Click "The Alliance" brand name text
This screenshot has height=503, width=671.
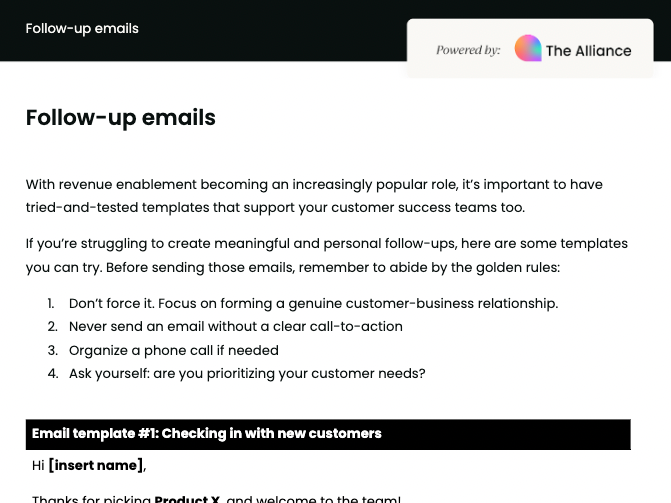tap(588, 50)
